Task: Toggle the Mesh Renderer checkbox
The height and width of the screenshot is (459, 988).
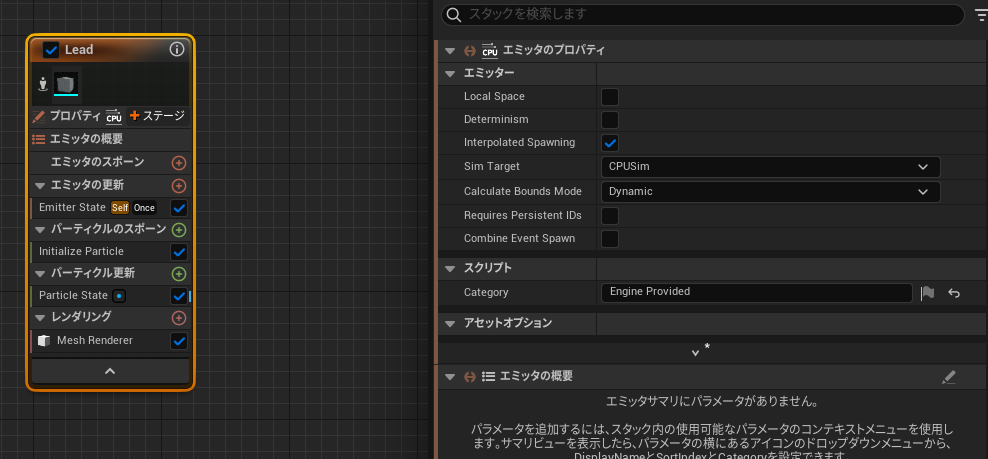Action: coord(179,340)
